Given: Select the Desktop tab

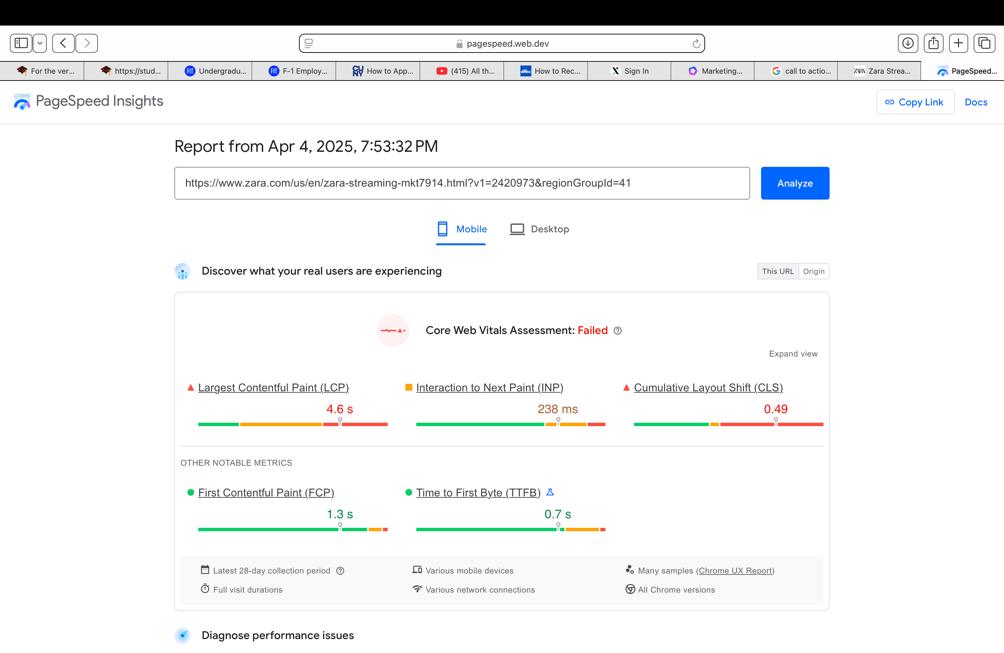Looking at the screenshot, I should pos(540,229).
